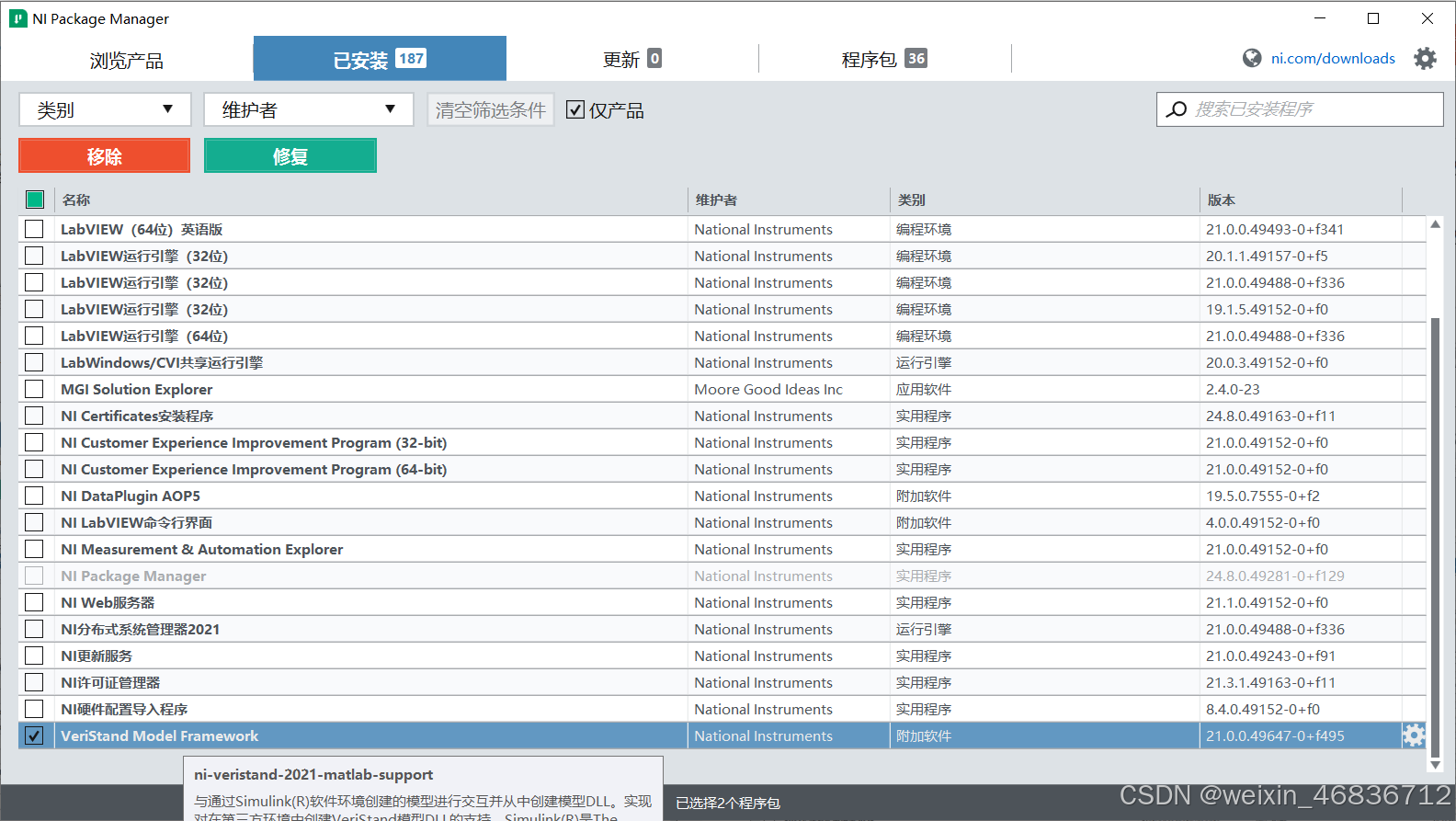This screenshot has height=821, width=1456.
Task: Click the gear icon on VeriStand Model Framework row
Action: click(x=1414, y=735)
